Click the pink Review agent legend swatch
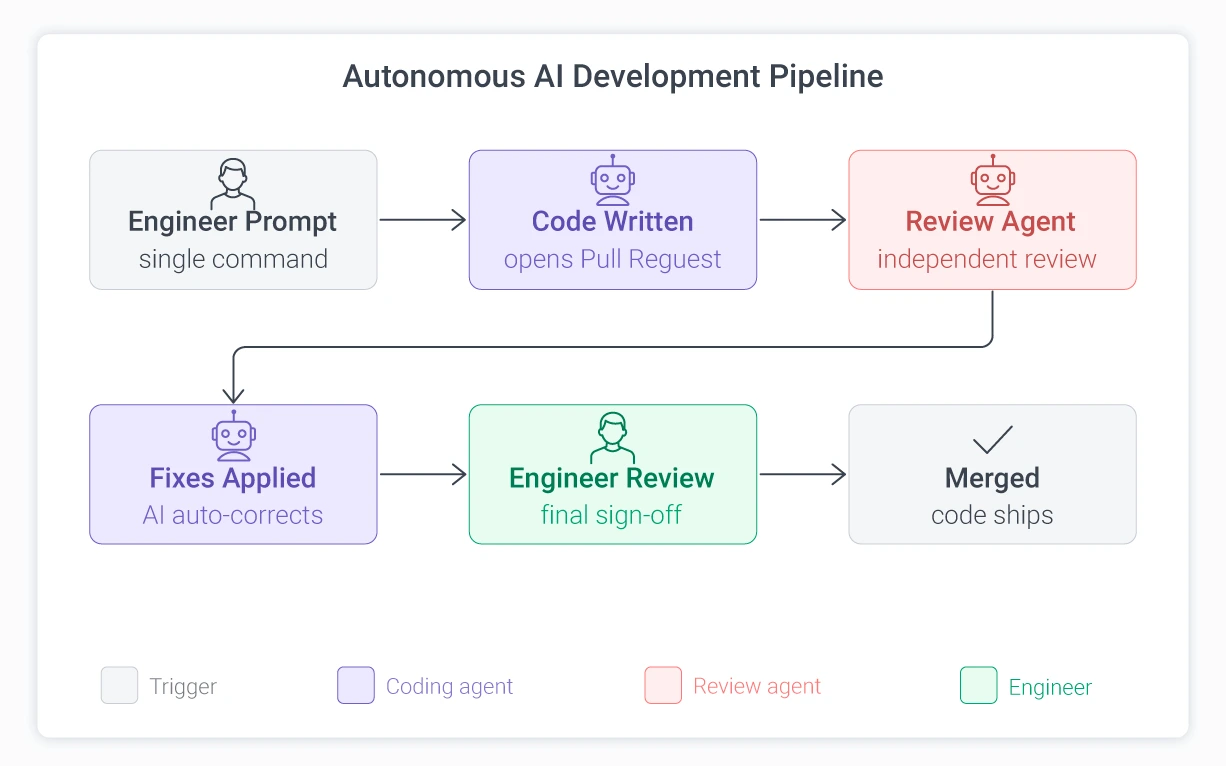Viewport: 1226px width, 766px height. 663,686
